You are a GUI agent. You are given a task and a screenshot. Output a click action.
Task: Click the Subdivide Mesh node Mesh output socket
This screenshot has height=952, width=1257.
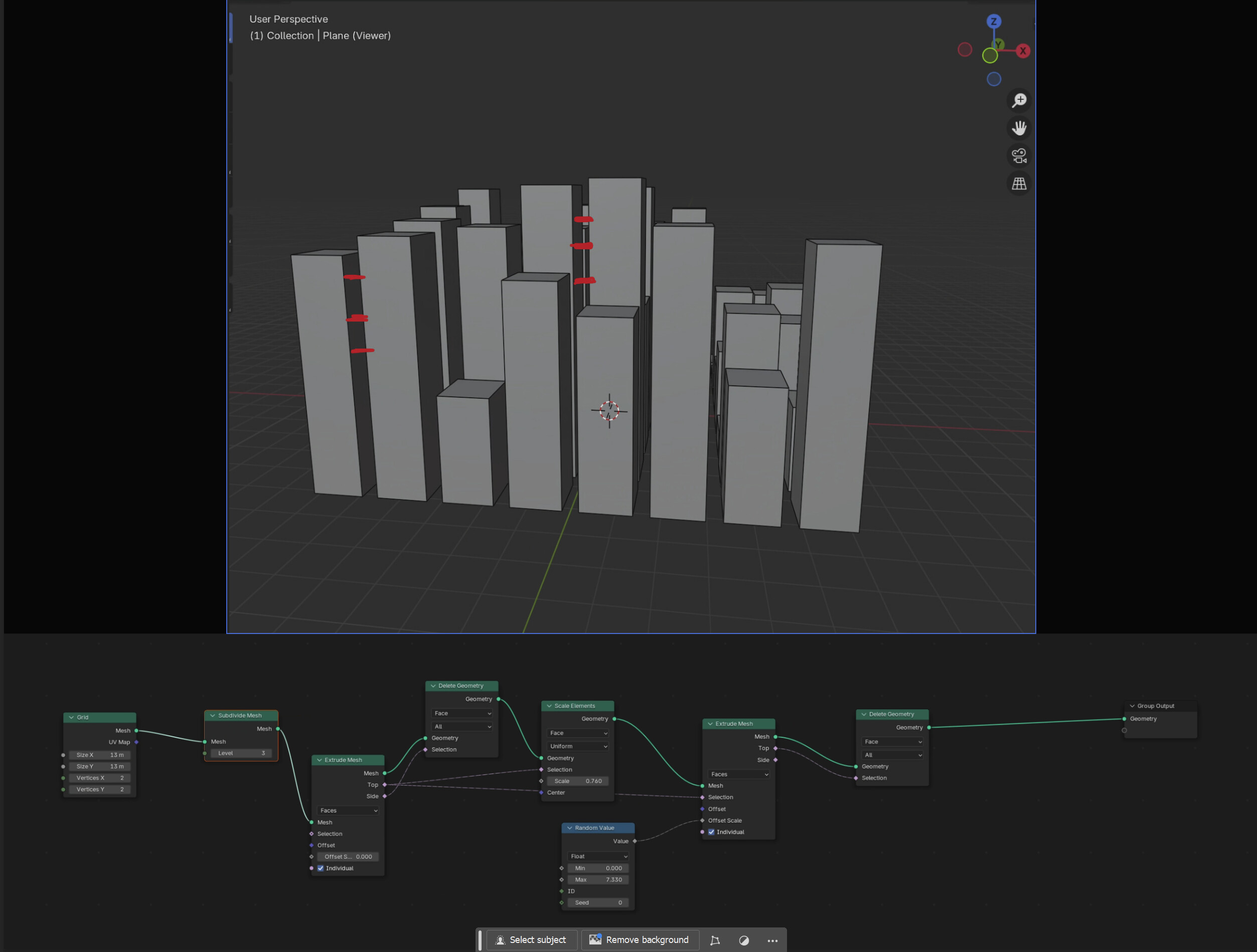tap(278, 729)
